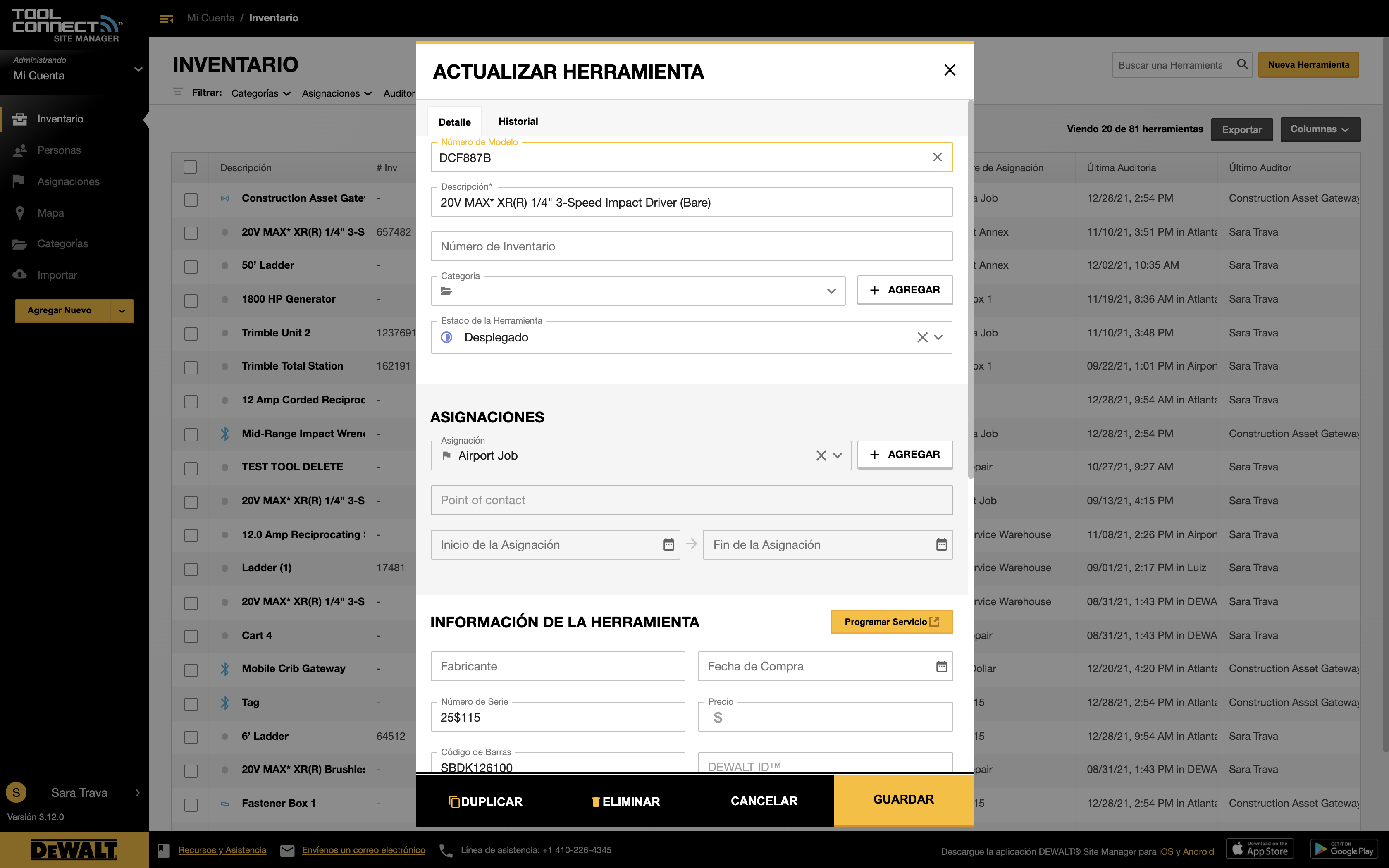Screen dimensions: 1389x868
Task: Clear the Airport Job assignment
Action: (821, 455)
